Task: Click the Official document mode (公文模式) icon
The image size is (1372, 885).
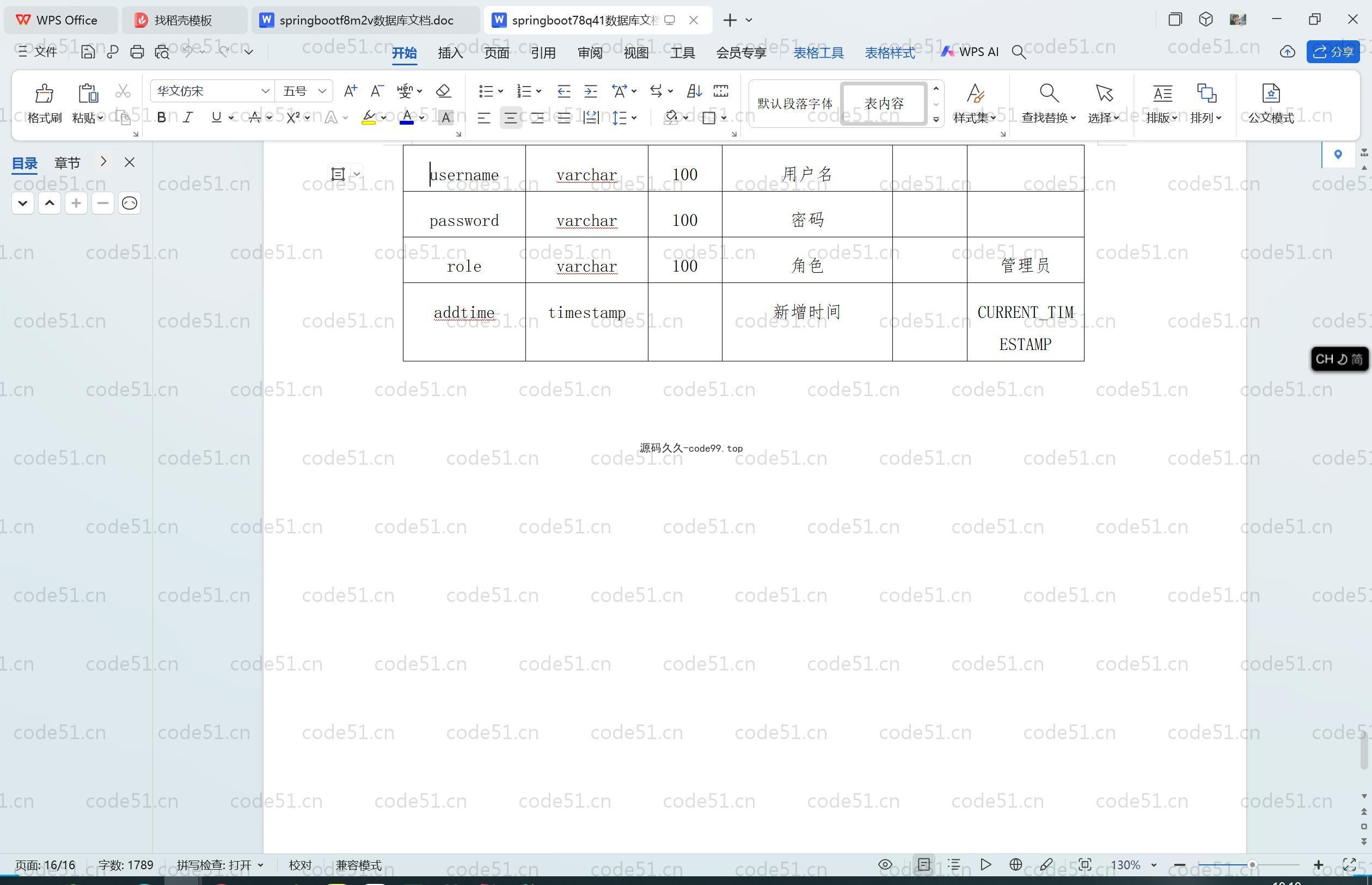Action: (x=1270, y=93)
